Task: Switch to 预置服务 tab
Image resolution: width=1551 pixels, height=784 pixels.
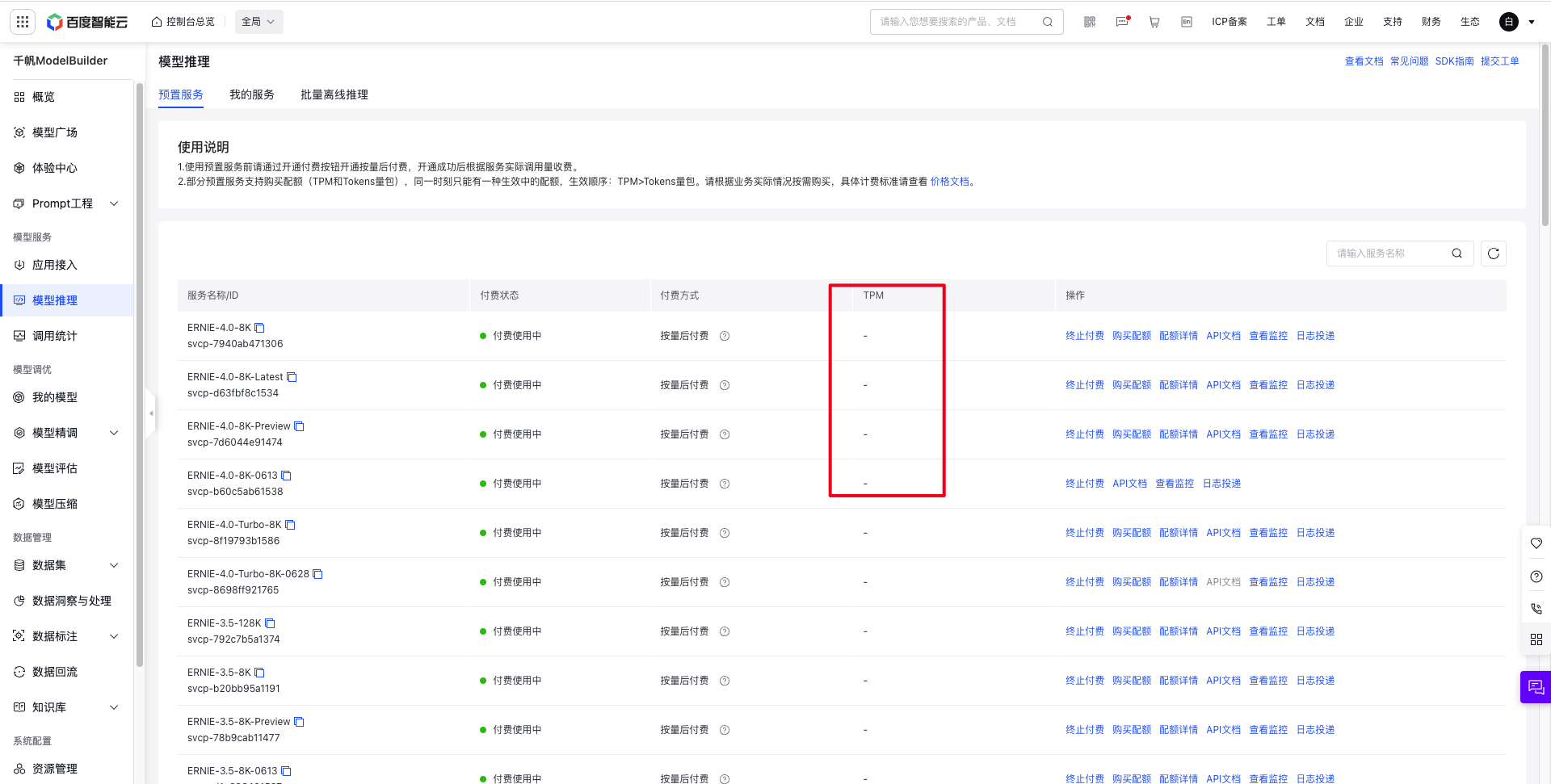Action: 181,94
